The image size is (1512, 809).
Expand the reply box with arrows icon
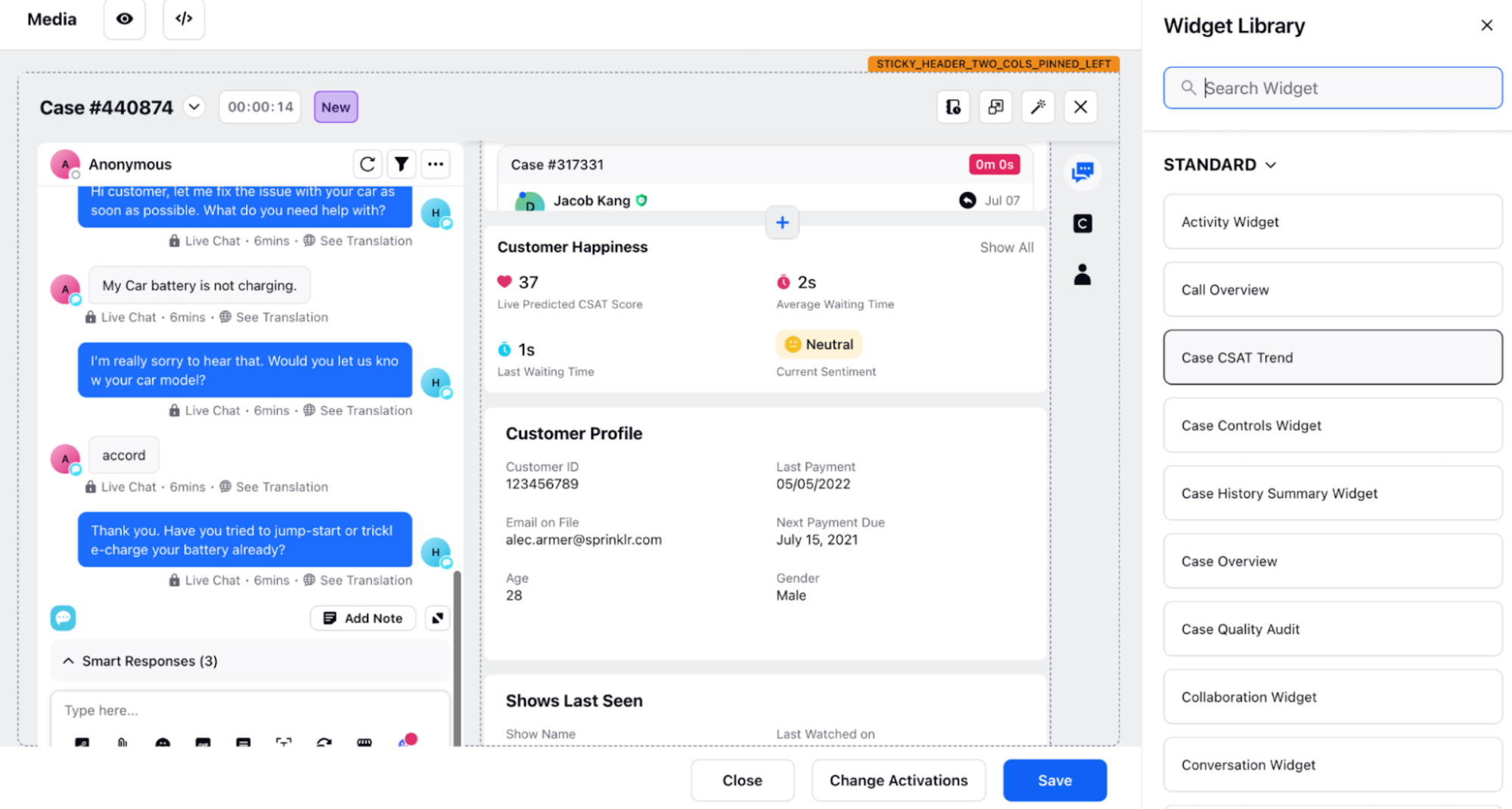pos(437,618)
